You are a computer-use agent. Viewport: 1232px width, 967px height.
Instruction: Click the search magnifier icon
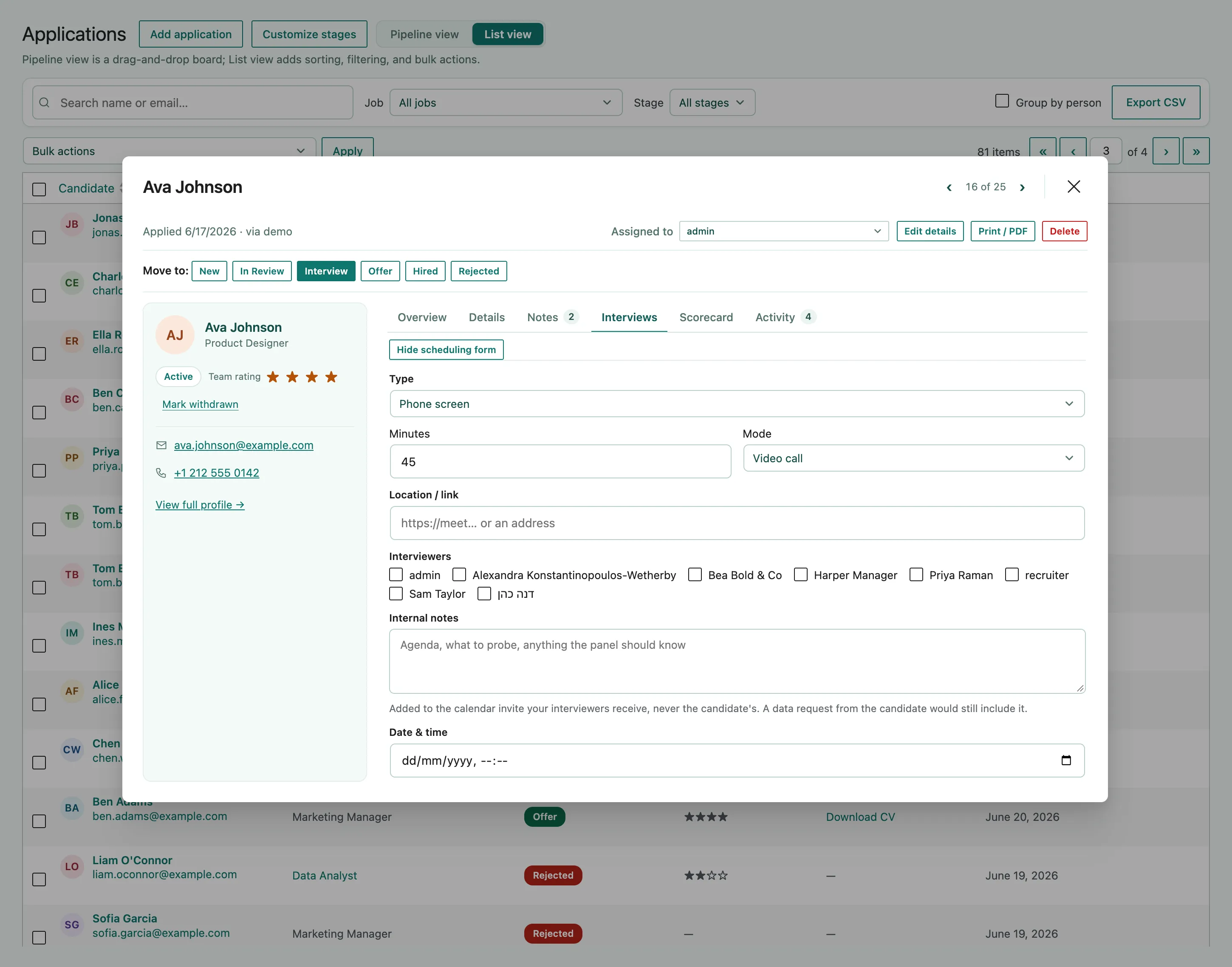coord(45,102)
